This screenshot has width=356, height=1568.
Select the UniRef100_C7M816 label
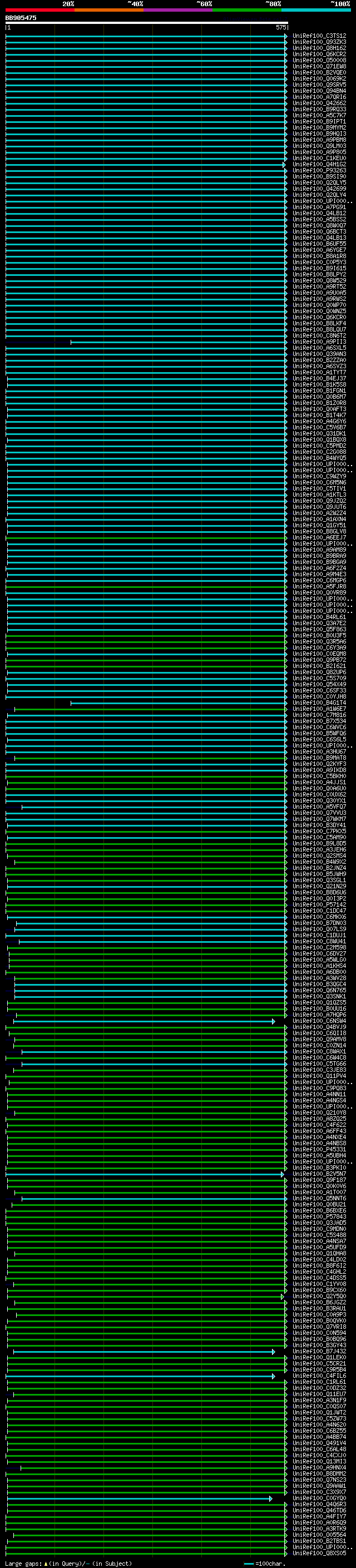pyautogui.click(x=319, y=715)
